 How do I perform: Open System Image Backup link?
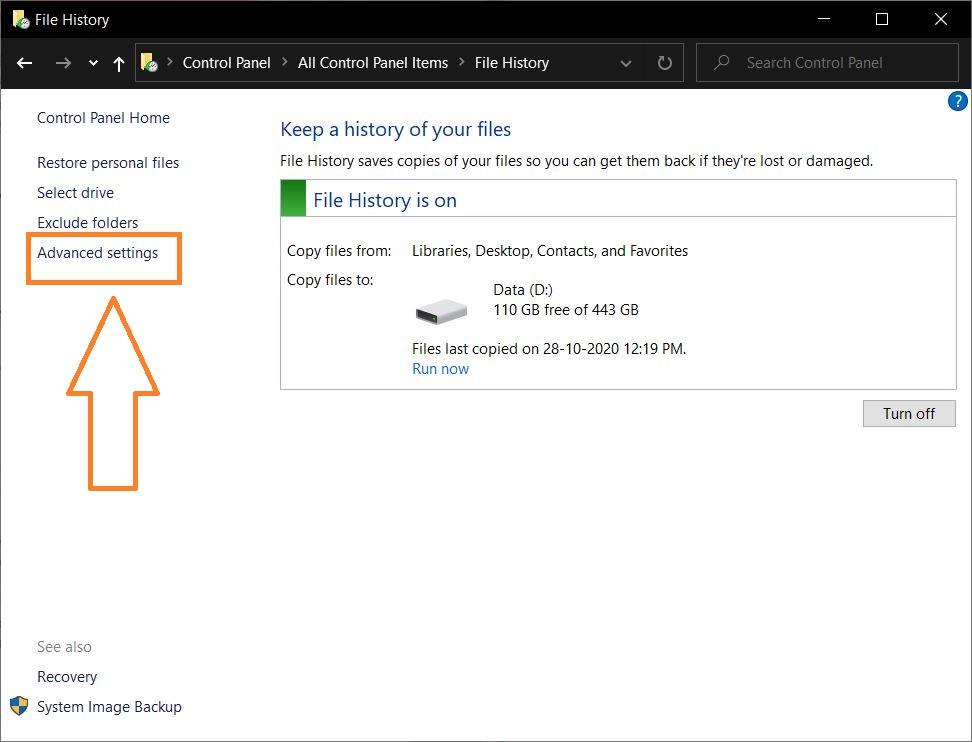tap(109, 707)
